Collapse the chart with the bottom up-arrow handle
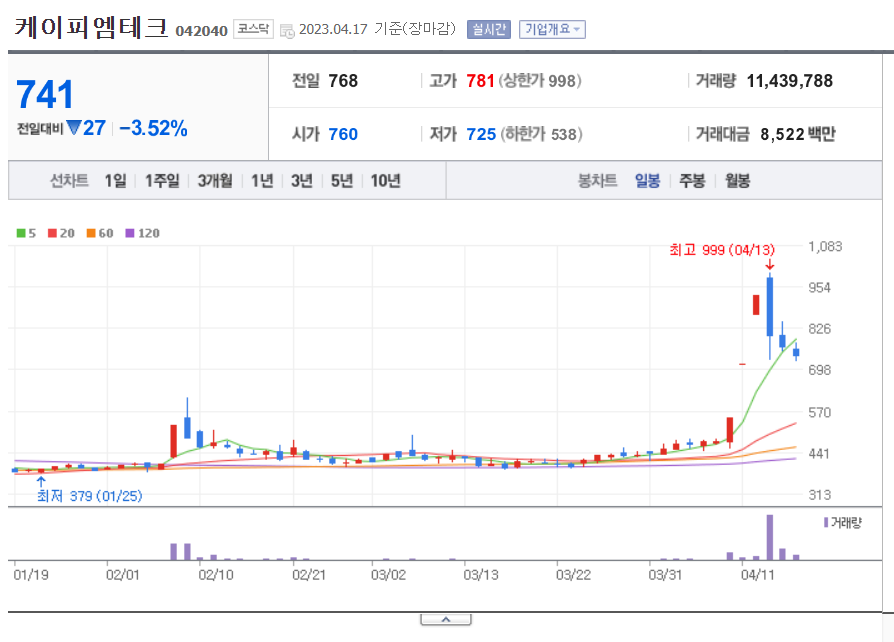 pyautogui.click(x=446, y=619)
